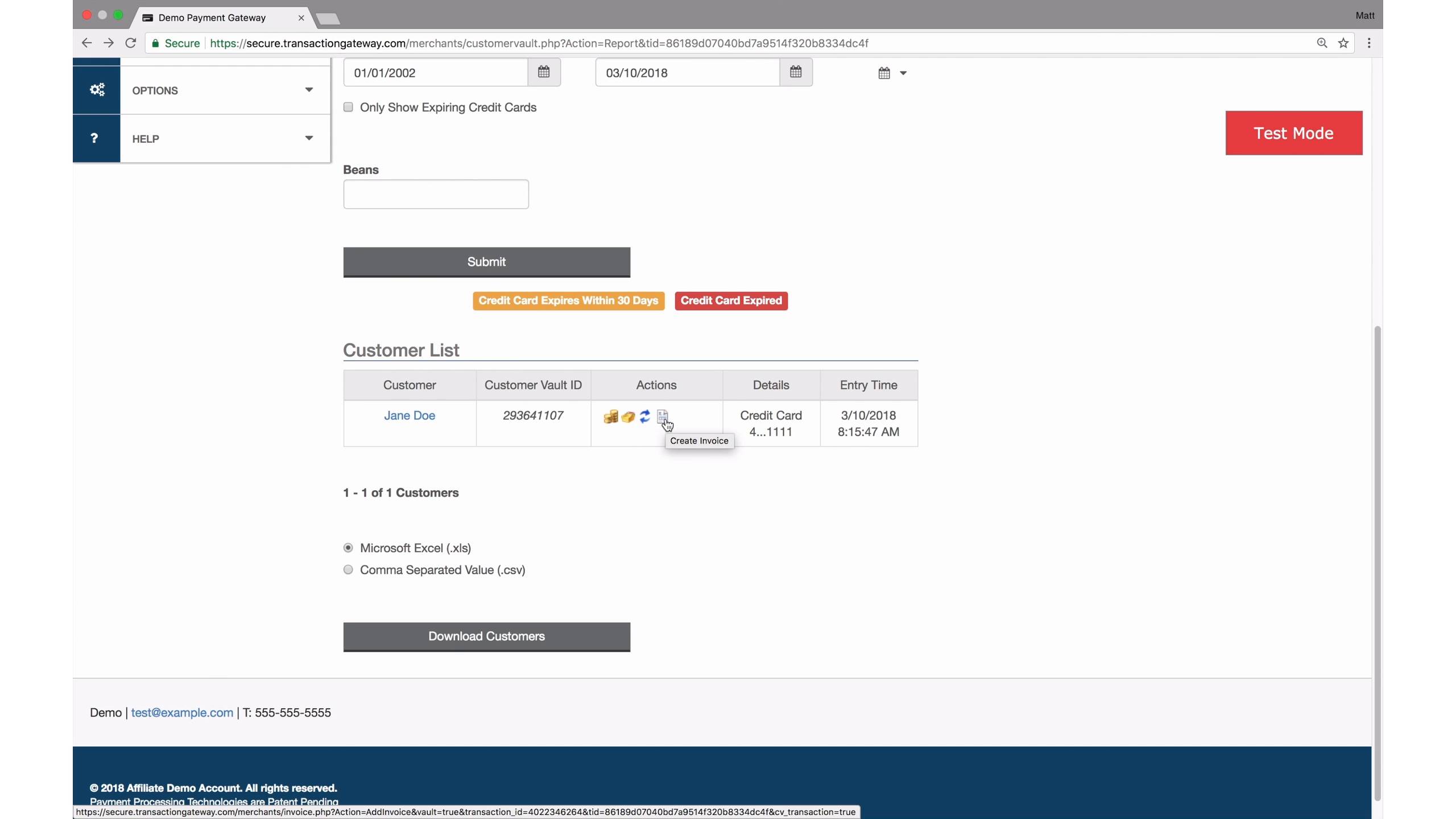1456x819 pixels.
Task: Click the Customer column header
Action: click(409, 385)
